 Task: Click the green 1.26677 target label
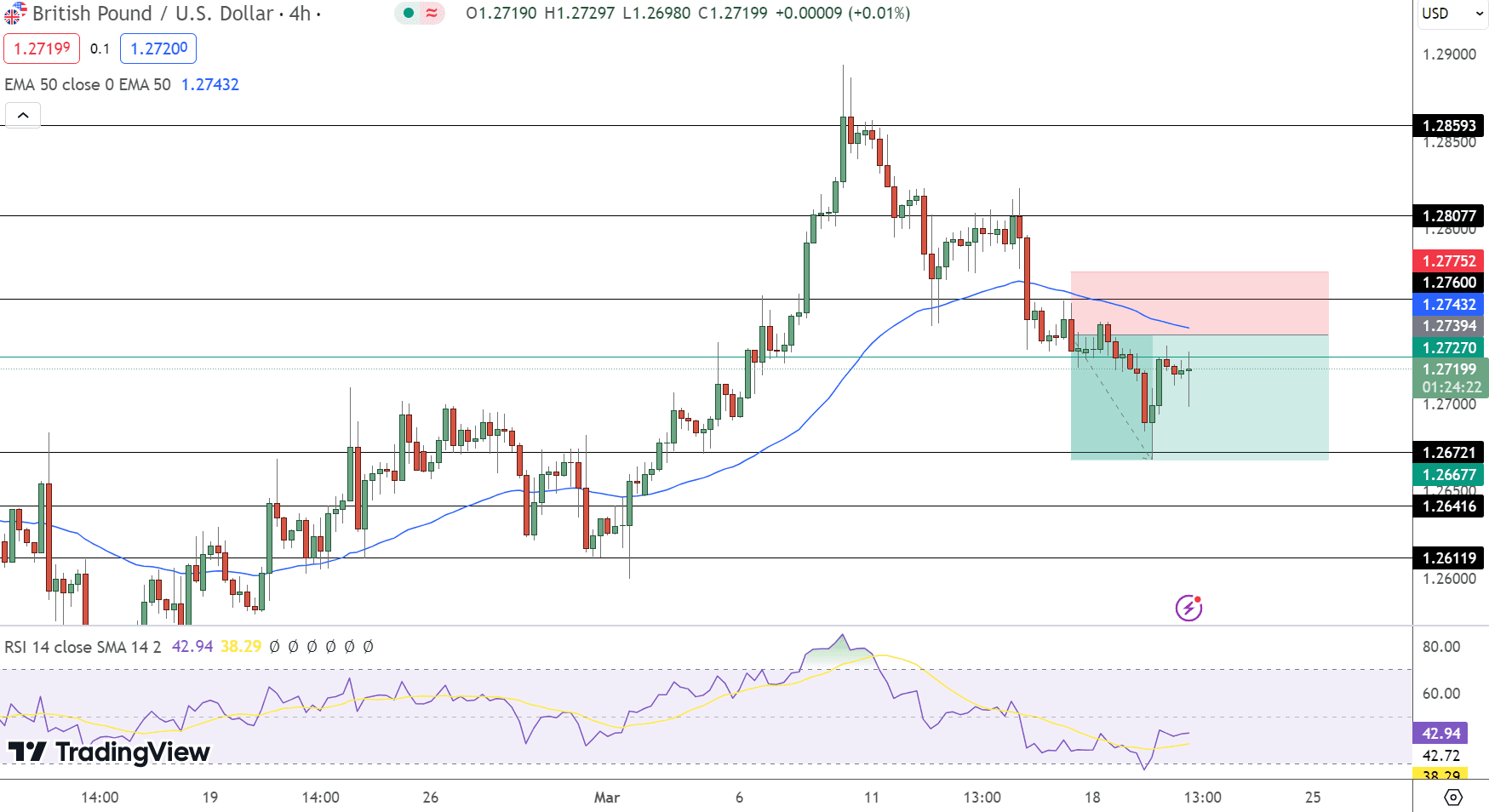click(x=1449, y=475)
